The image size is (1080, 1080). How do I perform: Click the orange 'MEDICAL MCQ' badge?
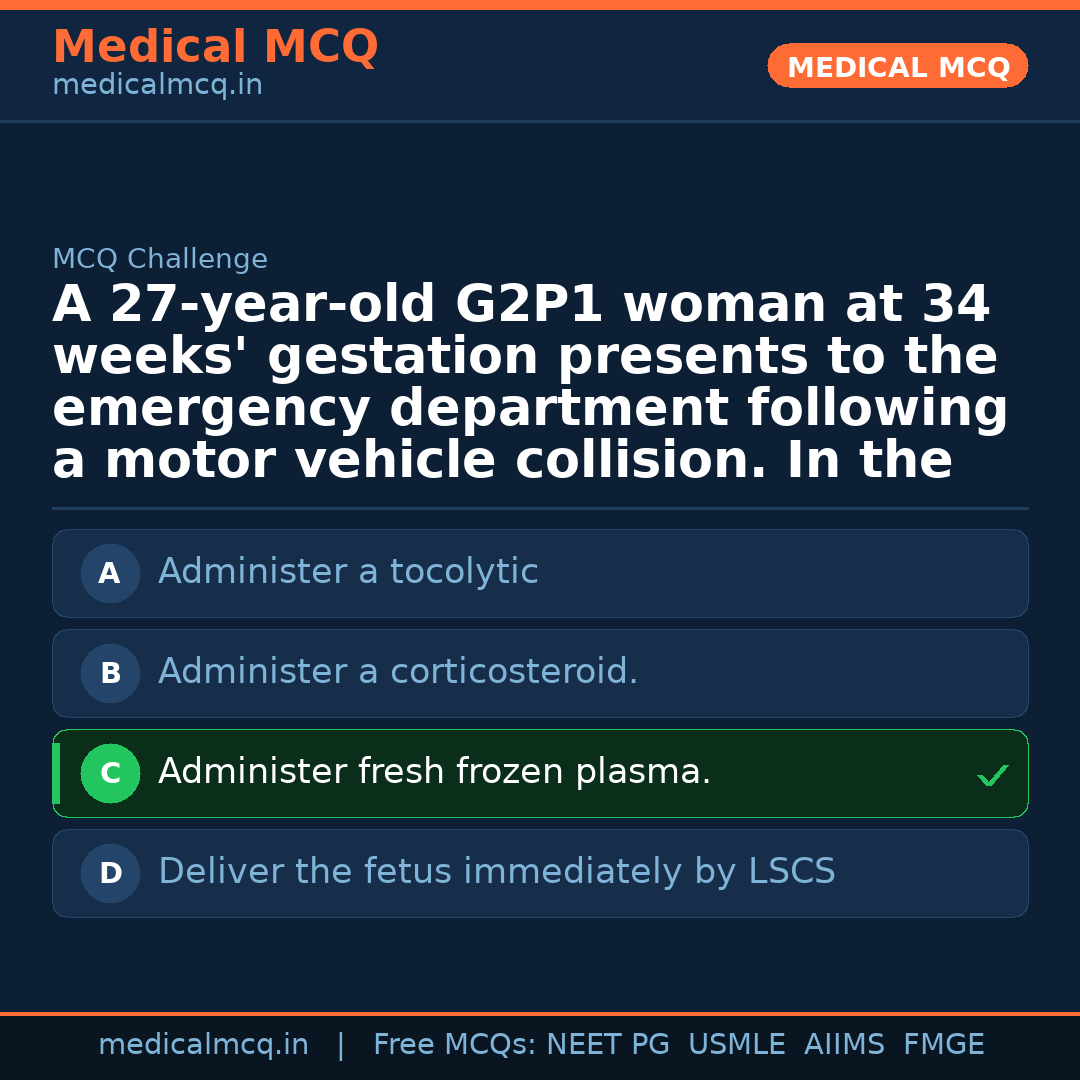(x=897, y=67)
